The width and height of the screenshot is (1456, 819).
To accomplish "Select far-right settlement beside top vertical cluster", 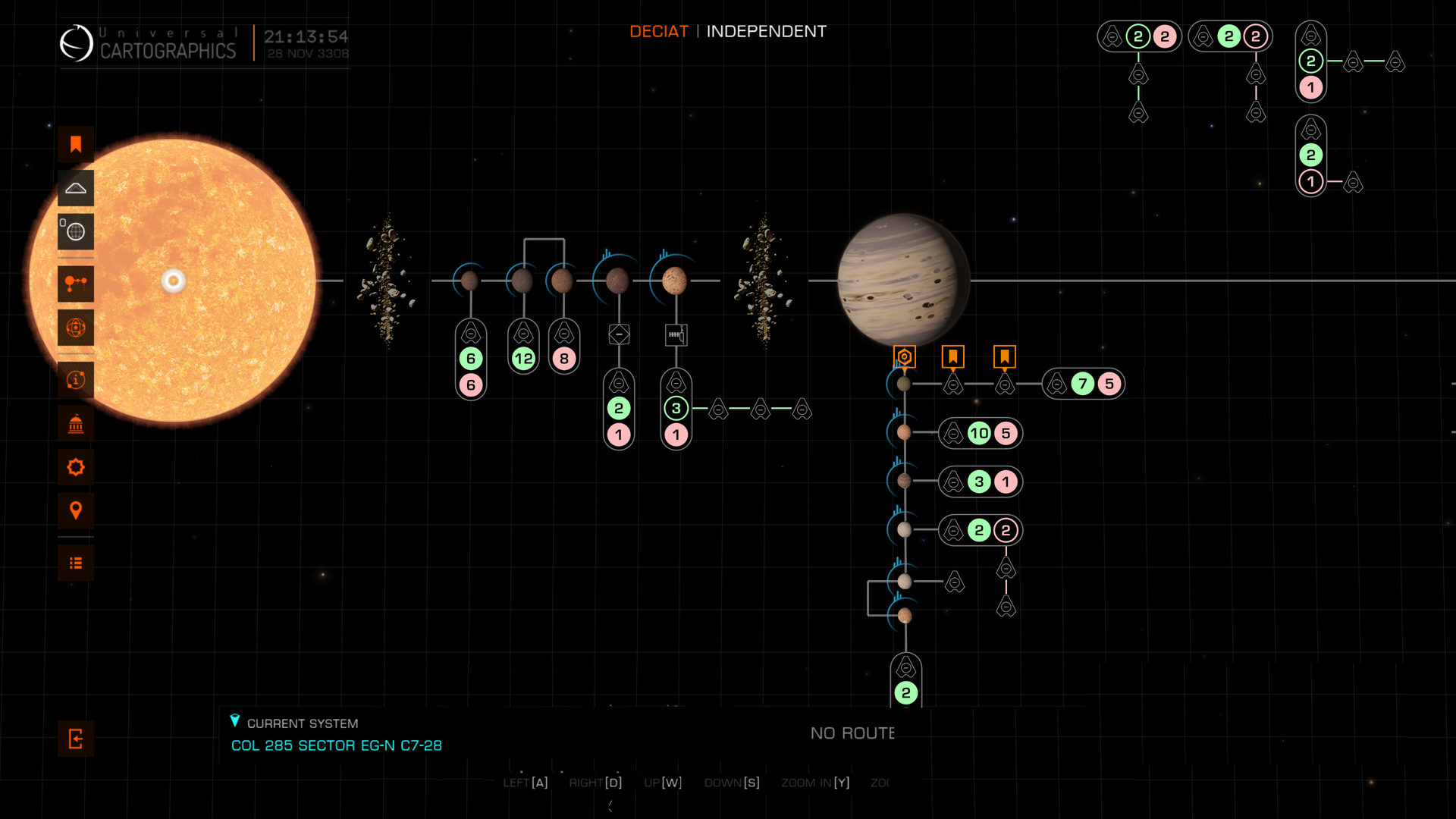I will coord(1395,61).
